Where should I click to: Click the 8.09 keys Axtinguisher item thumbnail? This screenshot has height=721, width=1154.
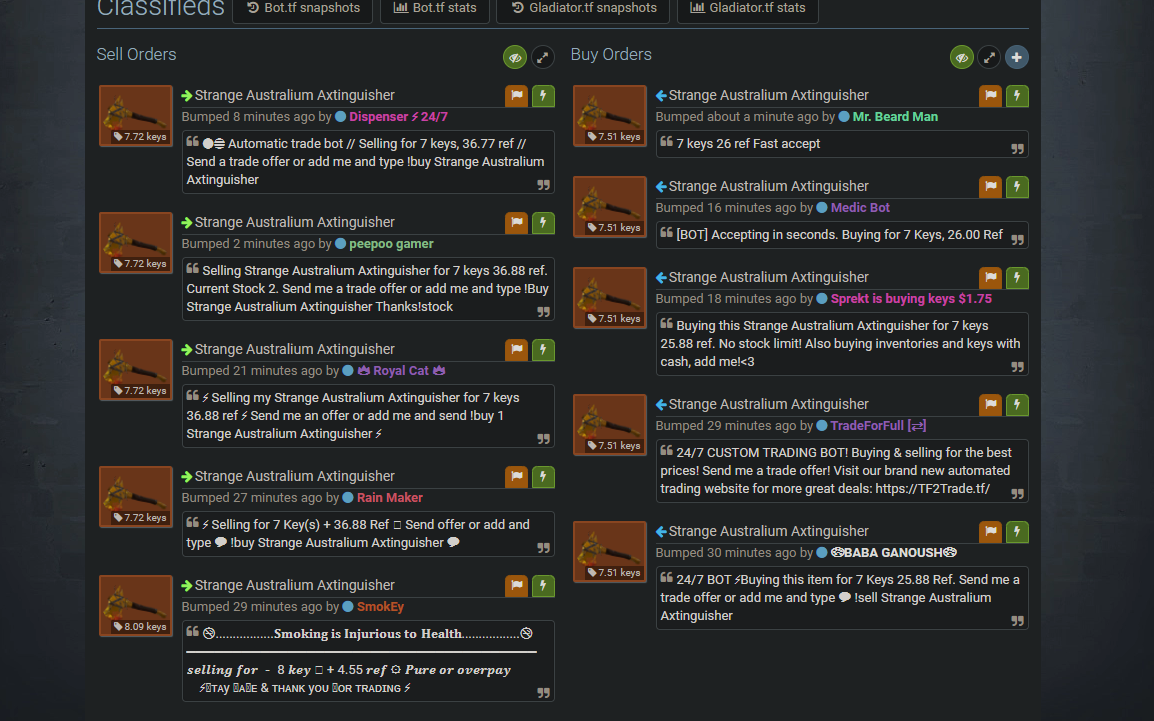[136, 606]
